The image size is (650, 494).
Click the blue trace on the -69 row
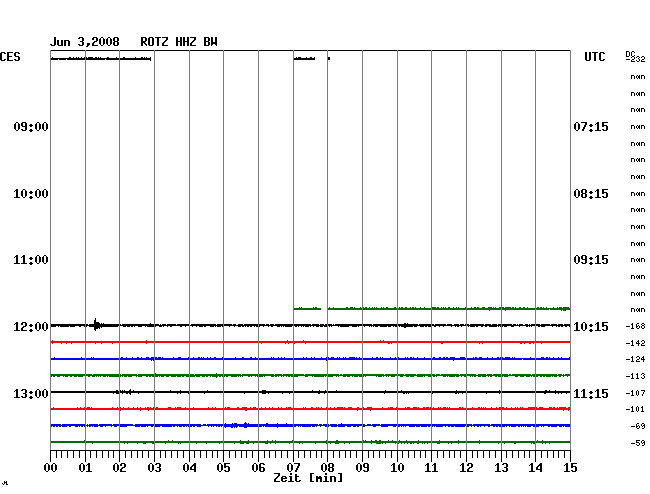(310, 426)
